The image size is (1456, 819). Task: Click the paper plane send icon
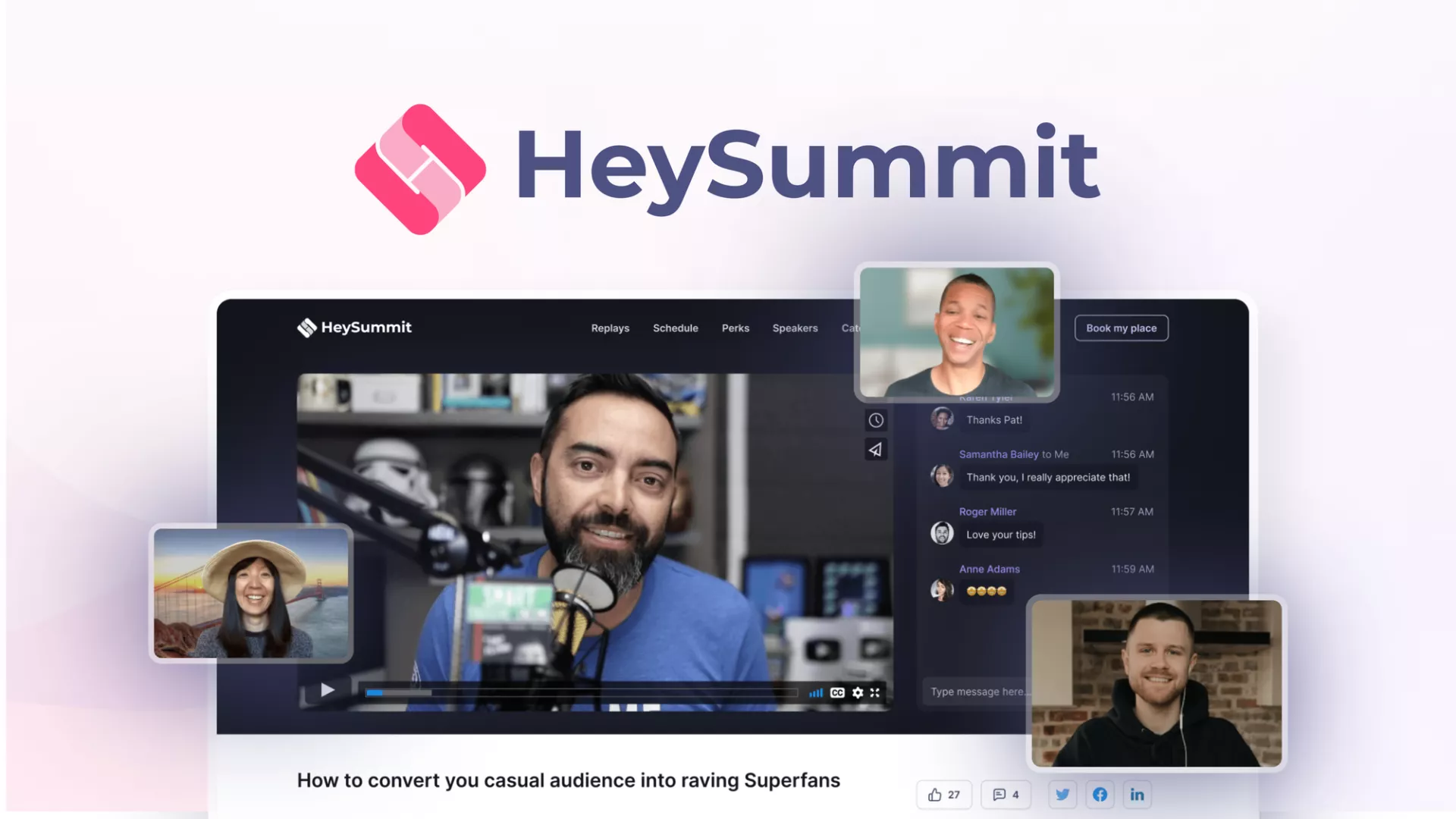tap(876, 450)
